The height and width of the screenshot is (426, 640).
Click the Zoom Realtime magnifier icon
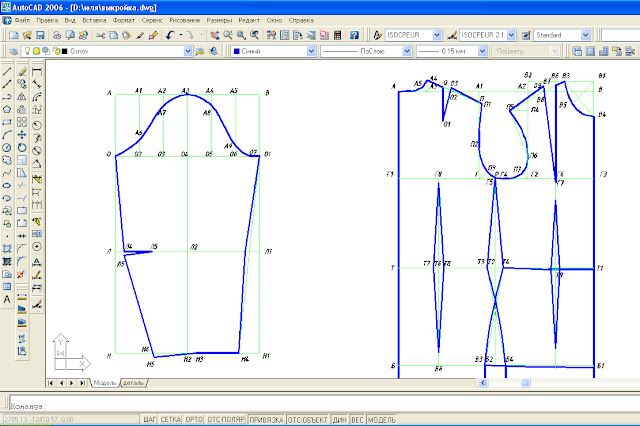tap(228, 36)
